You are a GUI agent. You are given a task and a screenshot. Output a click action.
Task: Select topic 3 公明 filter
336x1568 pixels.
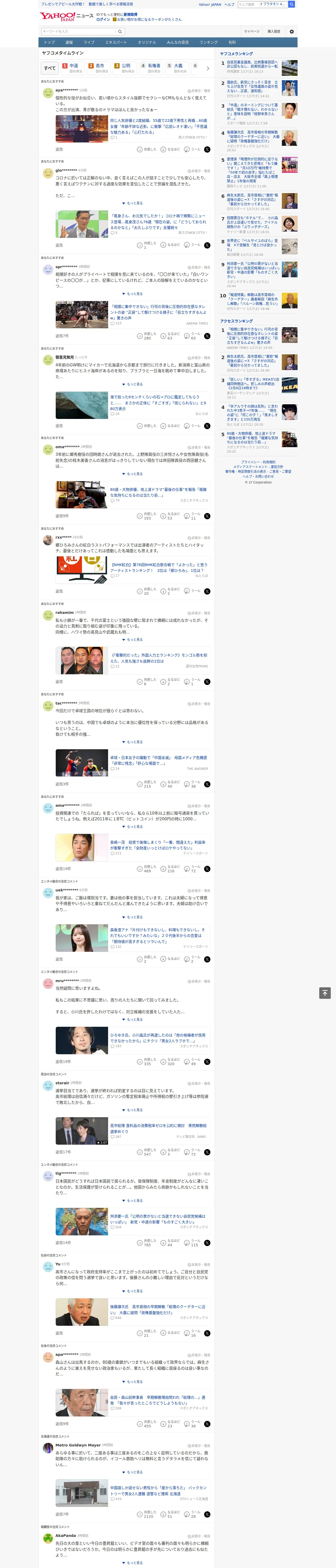(x=125, y=68)
